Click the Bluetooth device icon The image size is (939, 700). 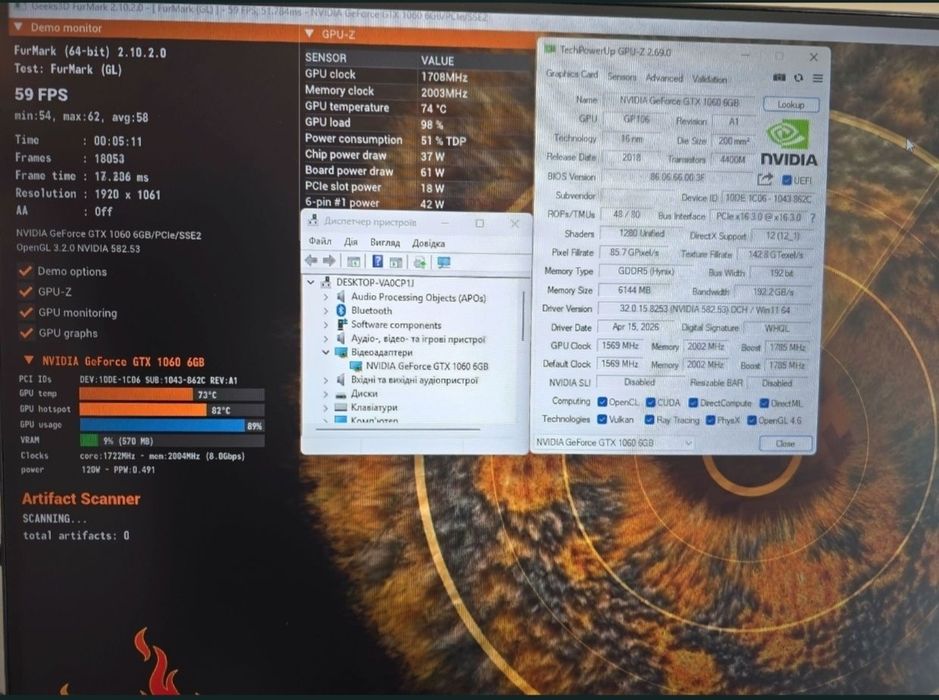click(x=341, y=310)
